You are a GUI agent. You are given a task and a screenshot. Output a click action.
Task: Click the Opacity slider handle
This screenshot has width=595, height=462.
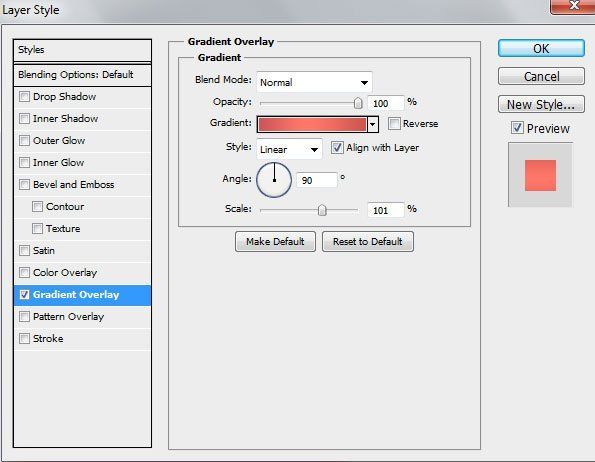click(358, 103)
